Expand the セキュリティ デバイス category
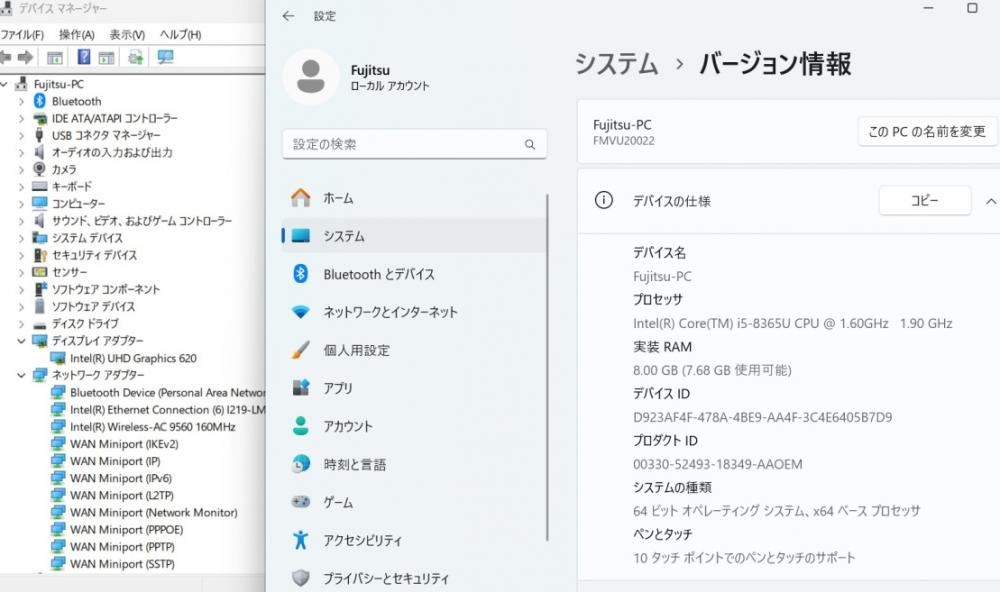1000x592 pixels. tap(22, 255)
